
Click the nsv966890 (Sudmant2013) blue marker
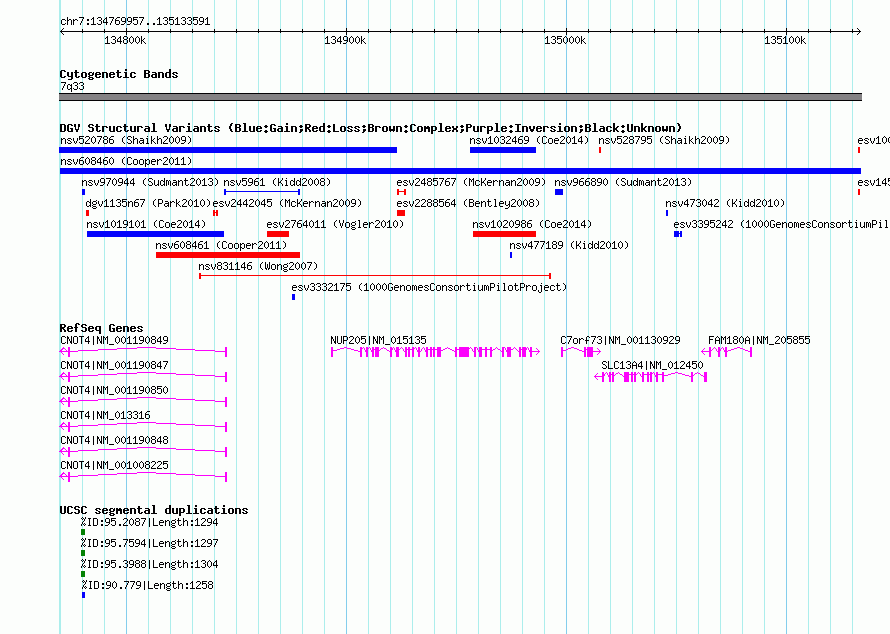click(559, 192)
